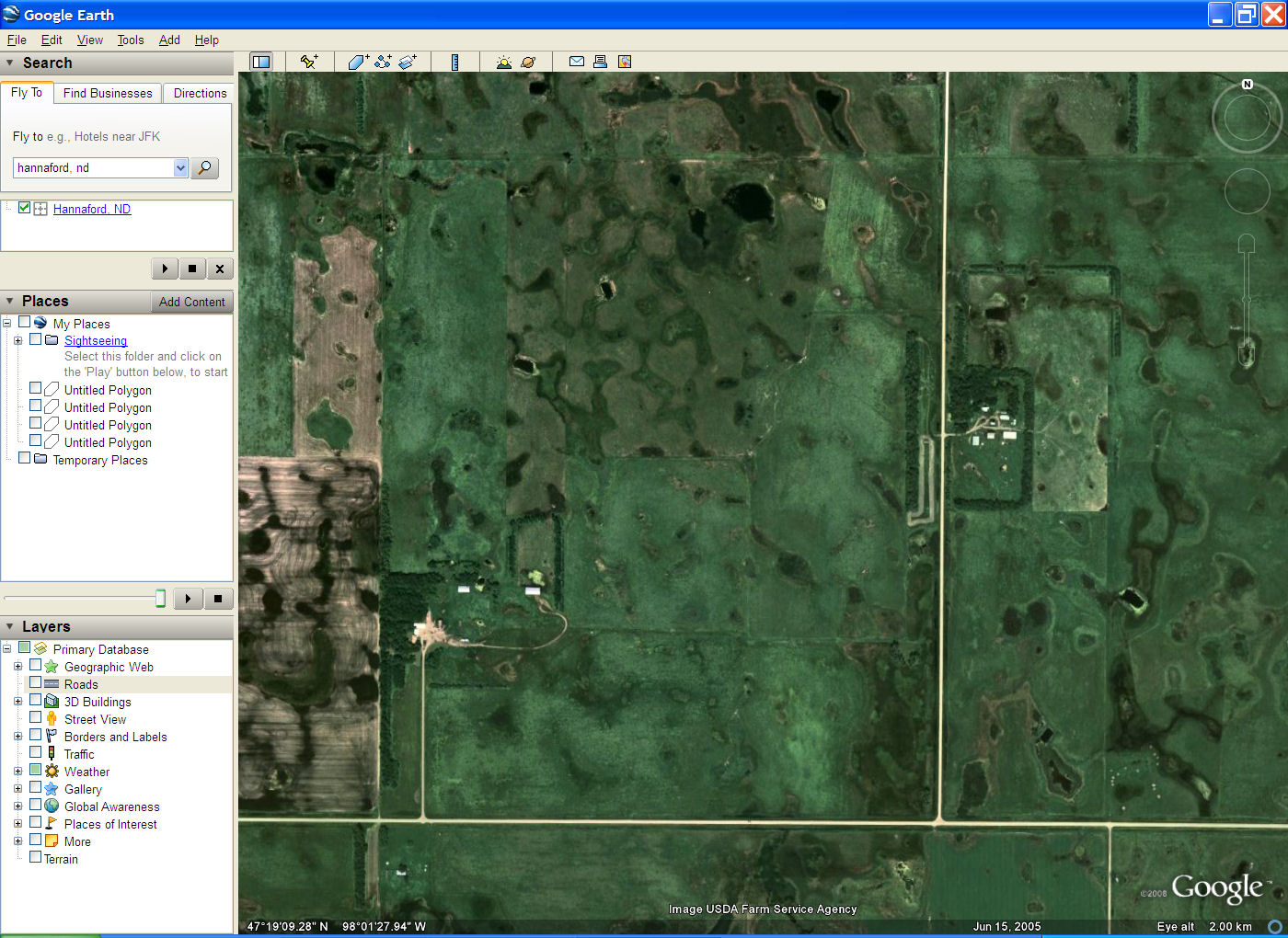Check the My Places checkbox

coord(25,323)
